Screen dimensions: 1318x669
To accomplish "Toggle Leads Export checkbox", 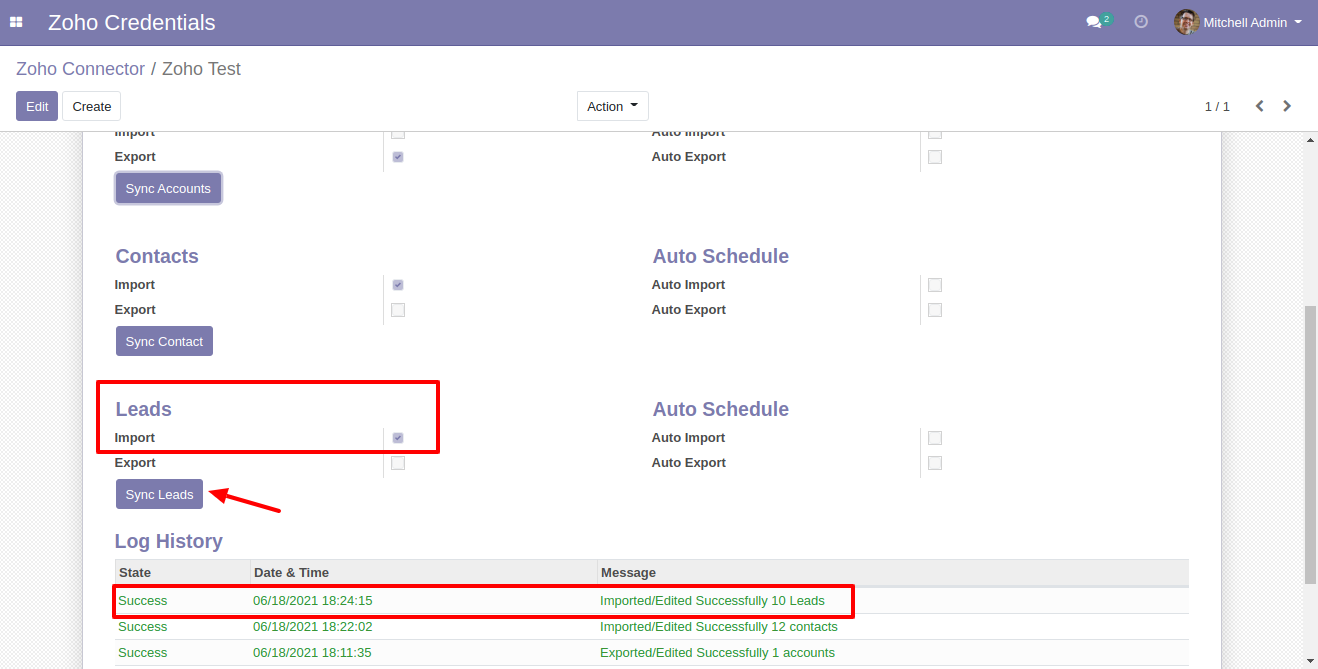I will (398, 463).
